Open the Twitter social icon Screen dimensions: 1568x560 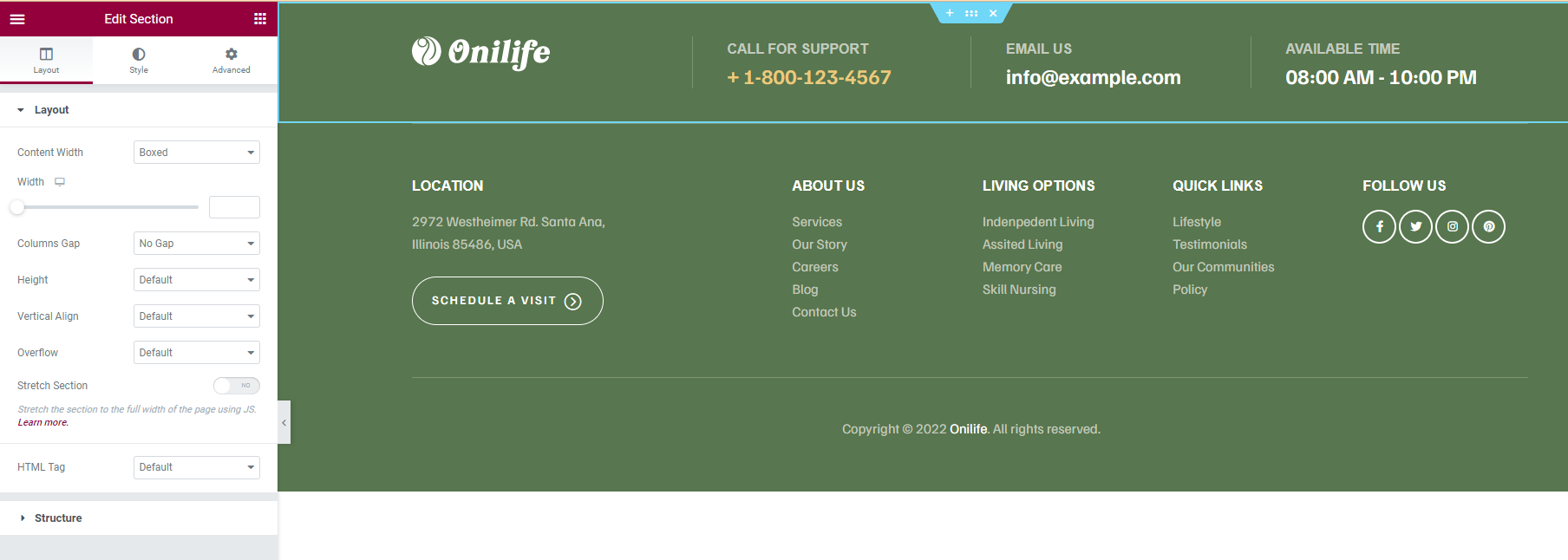coord(1415,227)
